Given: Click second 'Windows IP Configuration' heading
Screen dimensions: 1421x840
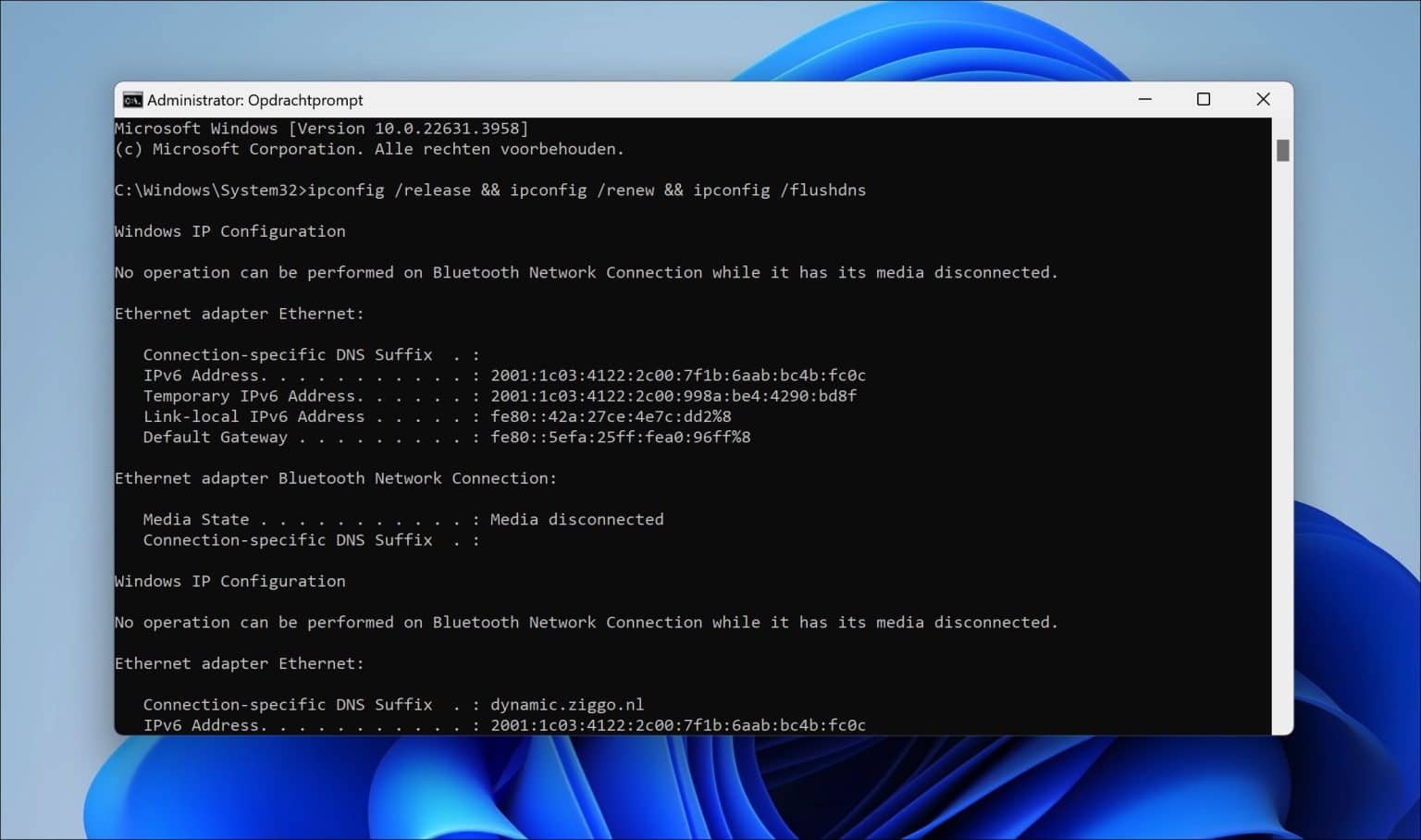Looking at the screenshot, I should [230, 581].
